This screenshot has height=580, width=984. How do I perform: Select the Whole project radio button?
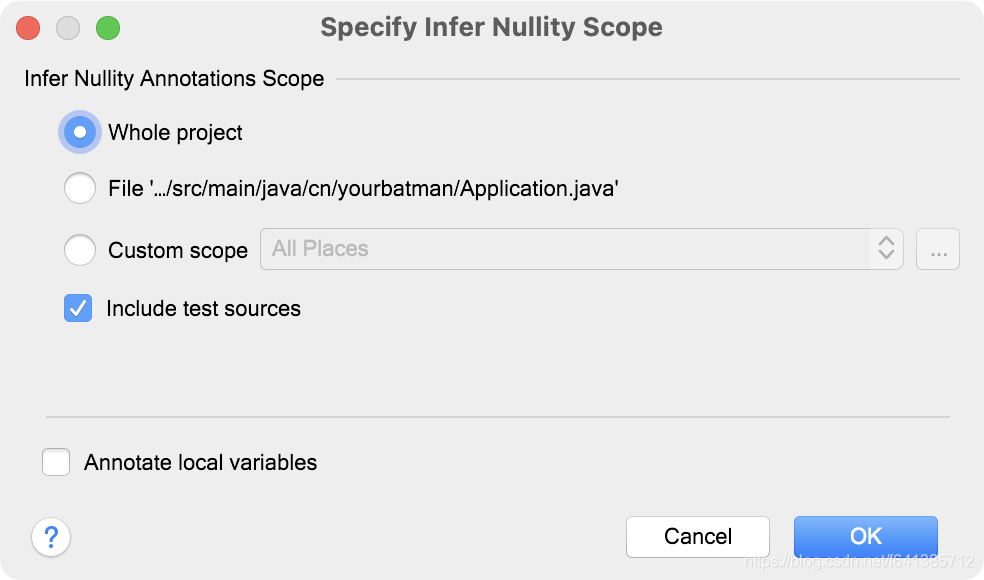click(x=80, y=132)
